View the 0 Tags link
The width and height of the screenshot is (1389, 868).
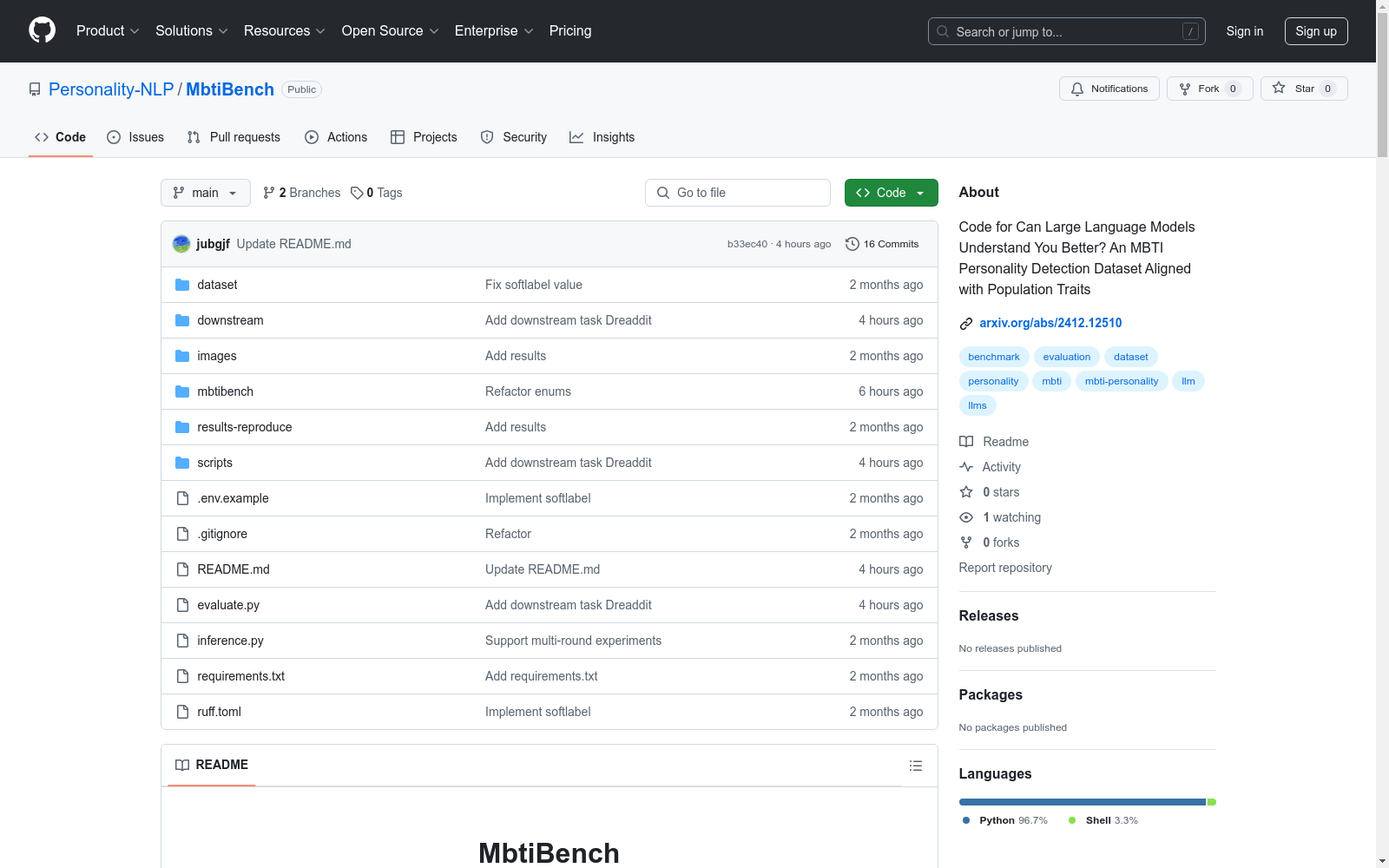(x=377, y=193)
